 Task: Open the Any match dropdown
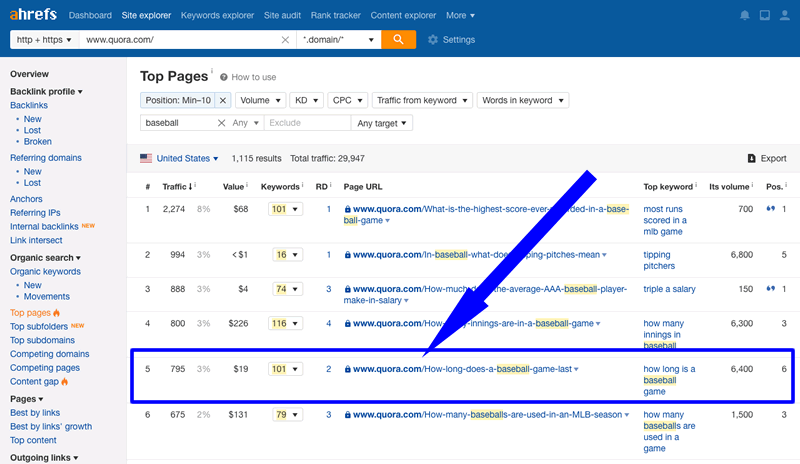coord(246,123)
